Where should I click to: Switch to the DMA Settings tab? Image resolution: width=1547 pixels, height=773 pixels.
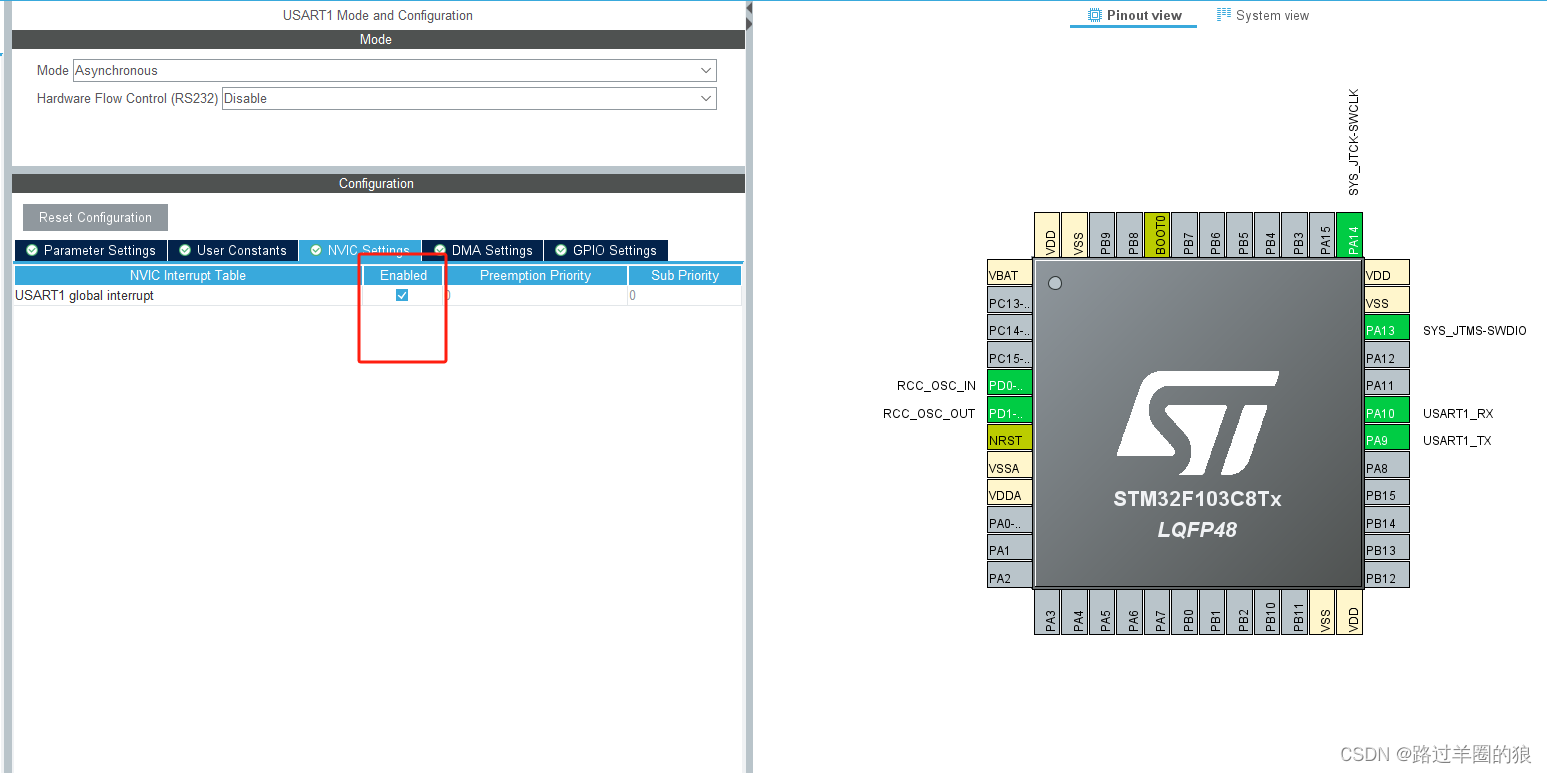[483, 251]
